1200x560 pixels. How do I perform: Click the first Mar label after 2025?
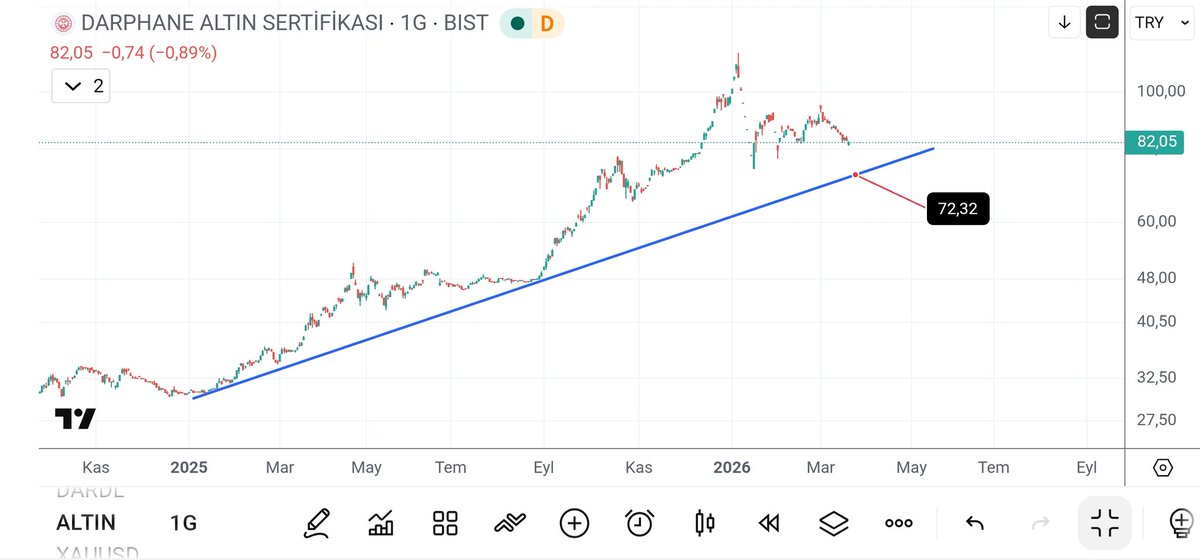(x=280, y=467)
